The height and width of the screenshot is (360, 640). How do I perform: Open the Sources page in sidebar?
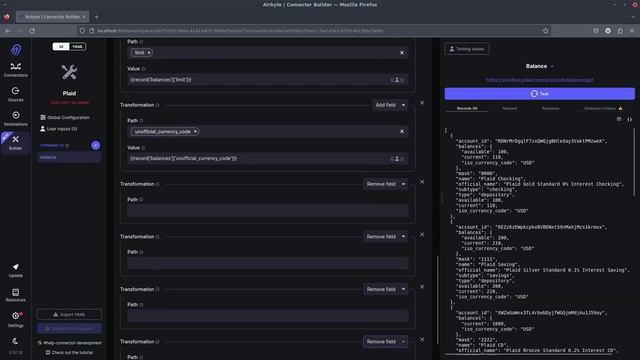pyautogui.click(x=16, y=94)
